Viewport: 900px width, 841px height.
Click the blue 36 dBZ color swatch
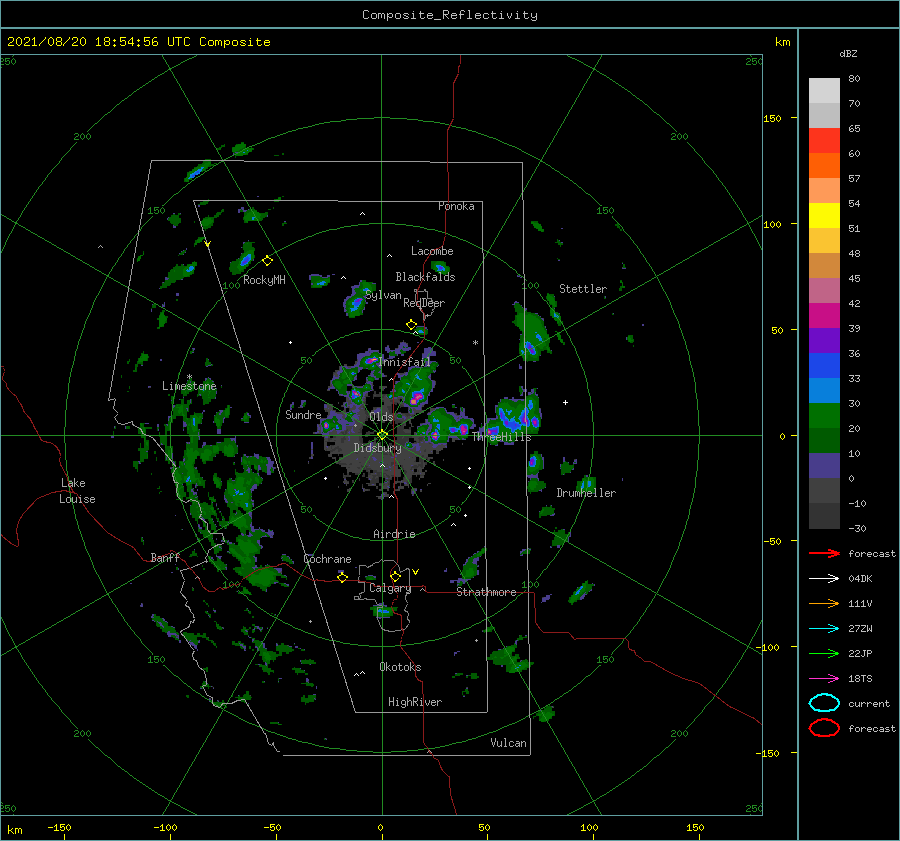coord(824,365)
